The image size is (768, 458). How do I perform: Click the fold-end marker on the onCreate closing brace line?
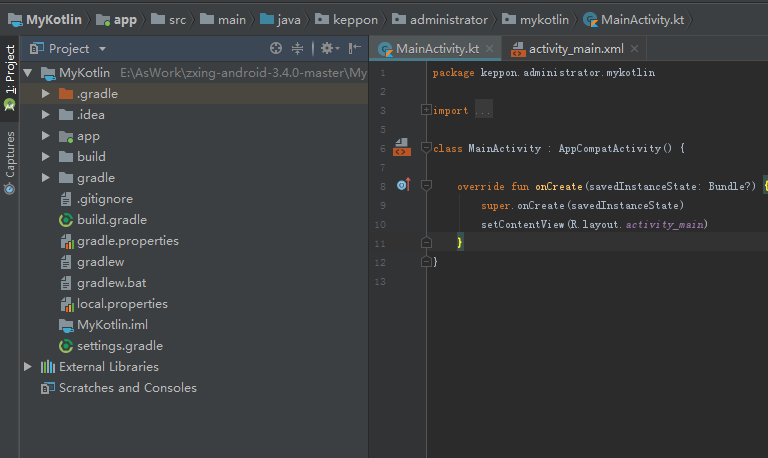pyautogui.click(x=426, y=242)
